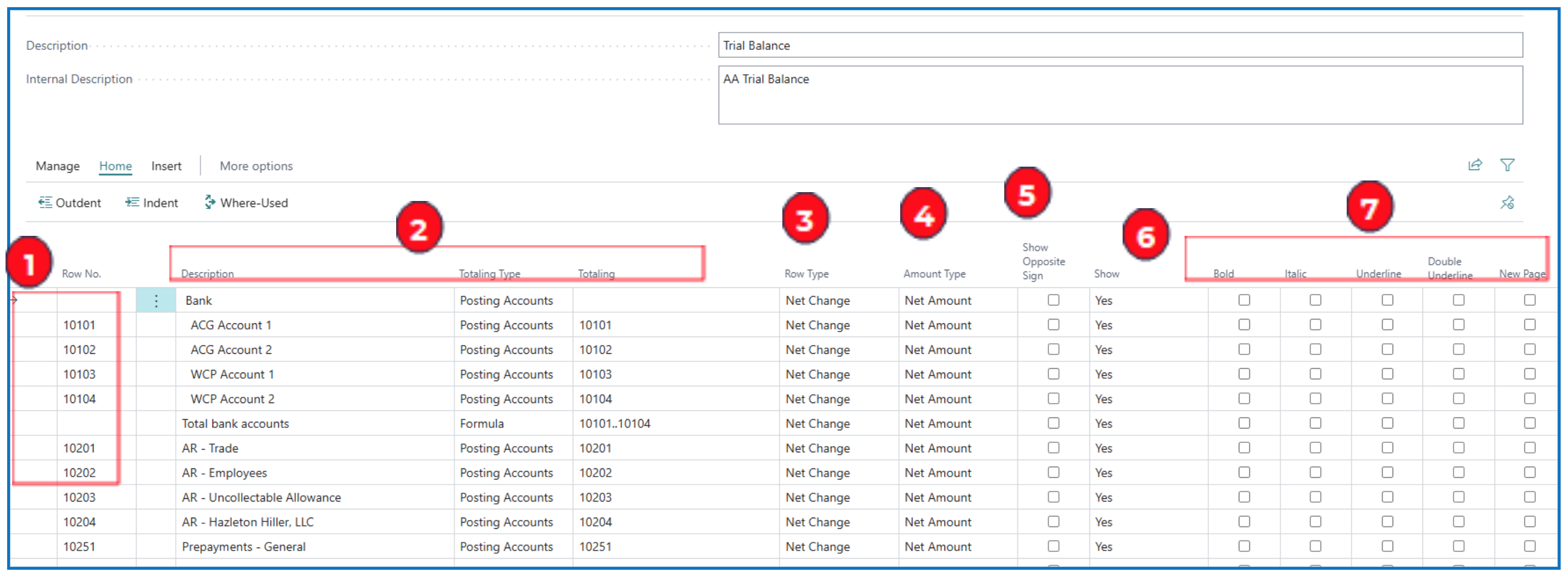Click the Outdent action
This screenshot has width=1568, height=578.
click(x=69, y=203)
